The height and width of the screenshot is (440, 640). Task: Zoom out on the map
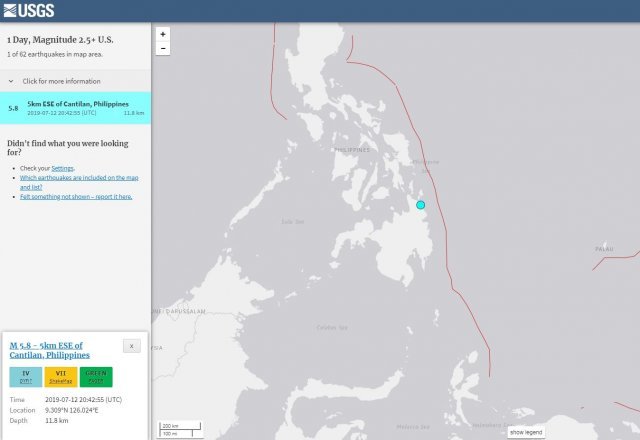point(163,47)
